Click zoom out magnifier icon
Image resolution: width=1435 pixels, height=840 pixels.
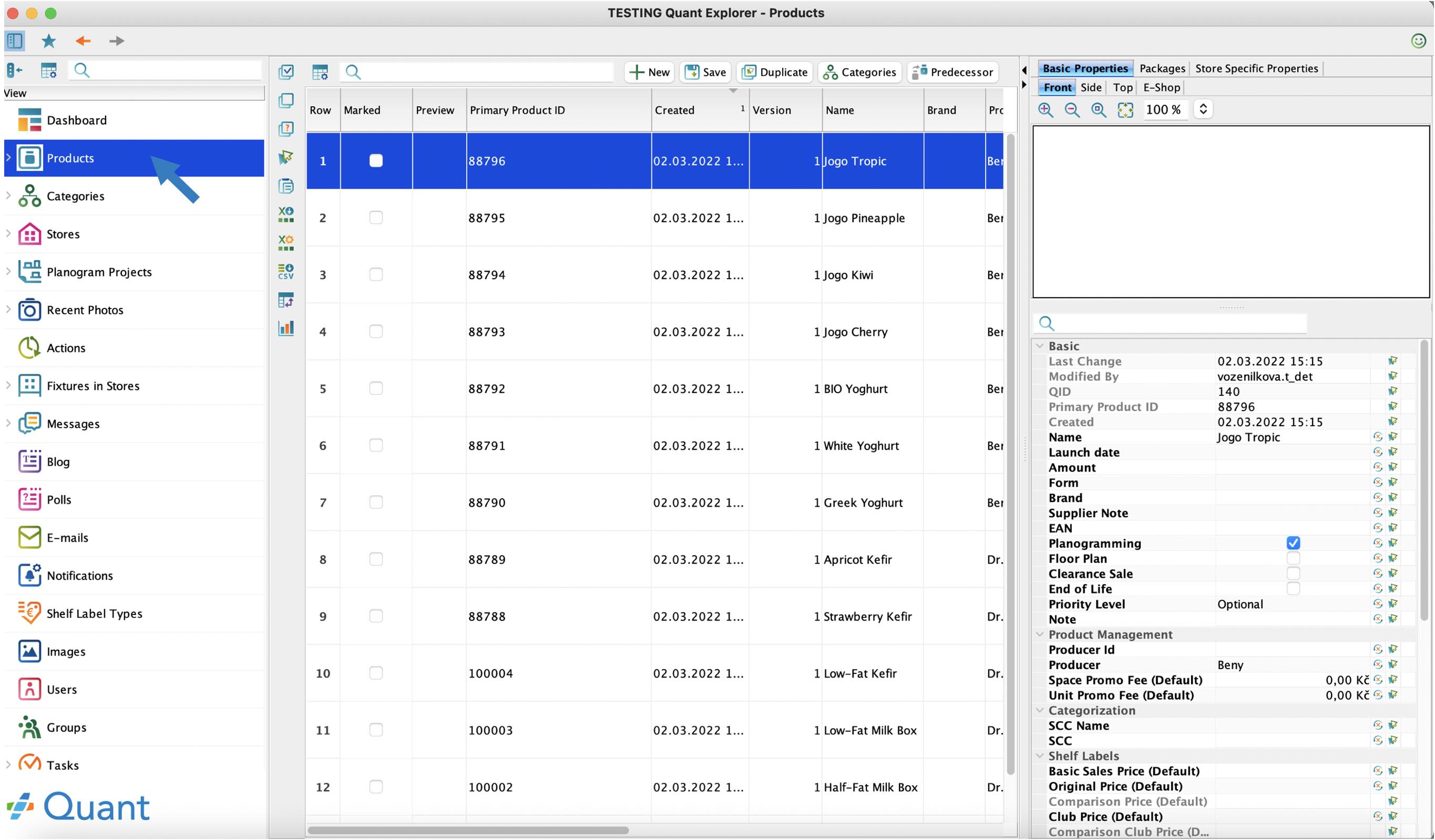pyautogui.click(x=1072, y=110)
